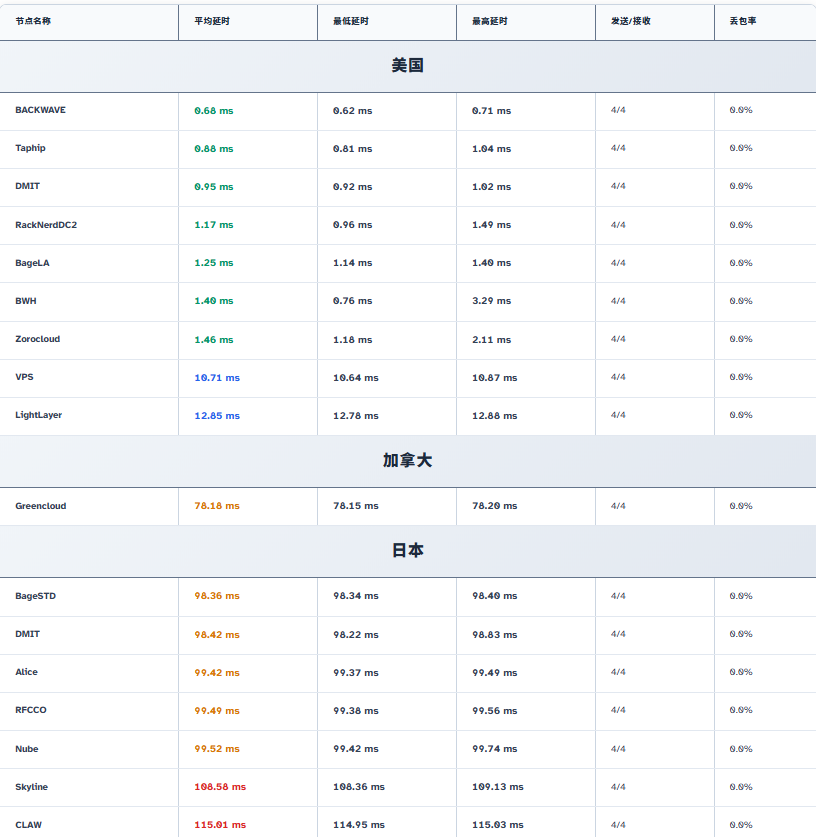Collapse the 加拿大 section header
The height and width of the screenshot is (837, 816).
[x=407, y=461]
